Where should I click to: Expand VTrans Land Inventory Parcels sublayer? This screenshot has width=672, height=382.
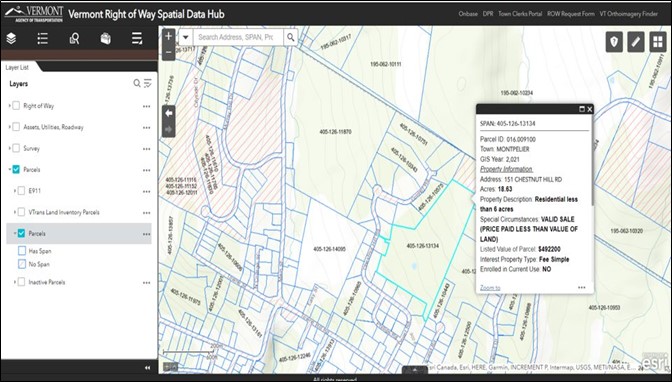[15, 212]
